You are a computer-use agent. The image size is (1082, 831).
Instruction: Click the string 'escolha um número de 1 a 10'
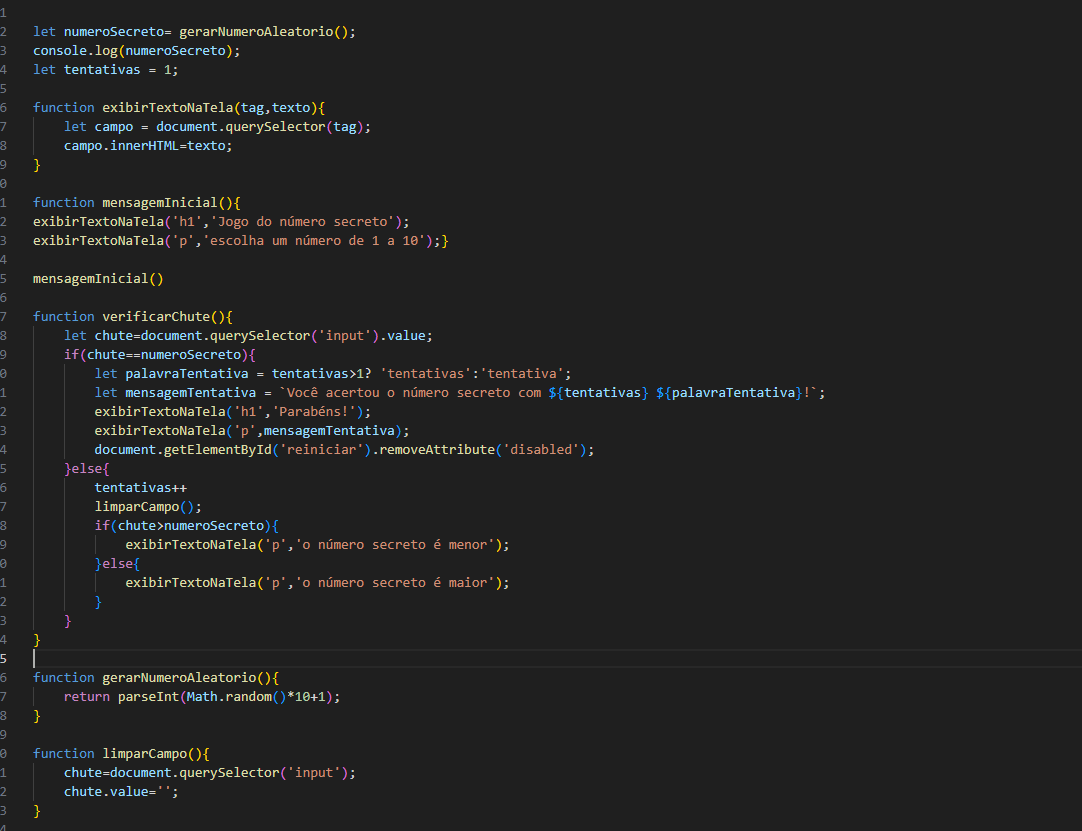[x=313, y=241]
